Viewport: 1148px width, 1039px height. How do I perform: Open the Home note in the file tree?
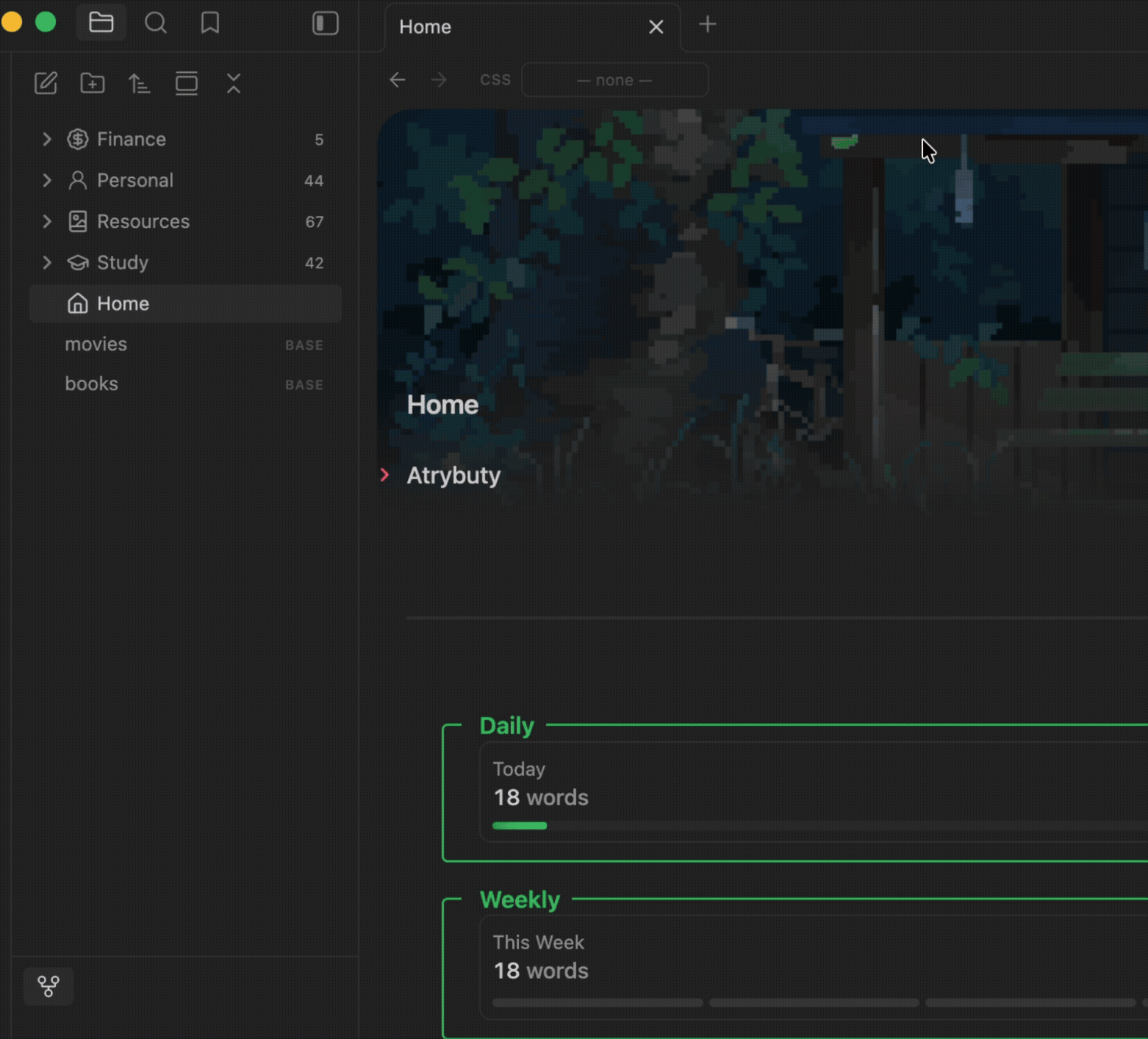click(x=185, y=303)
